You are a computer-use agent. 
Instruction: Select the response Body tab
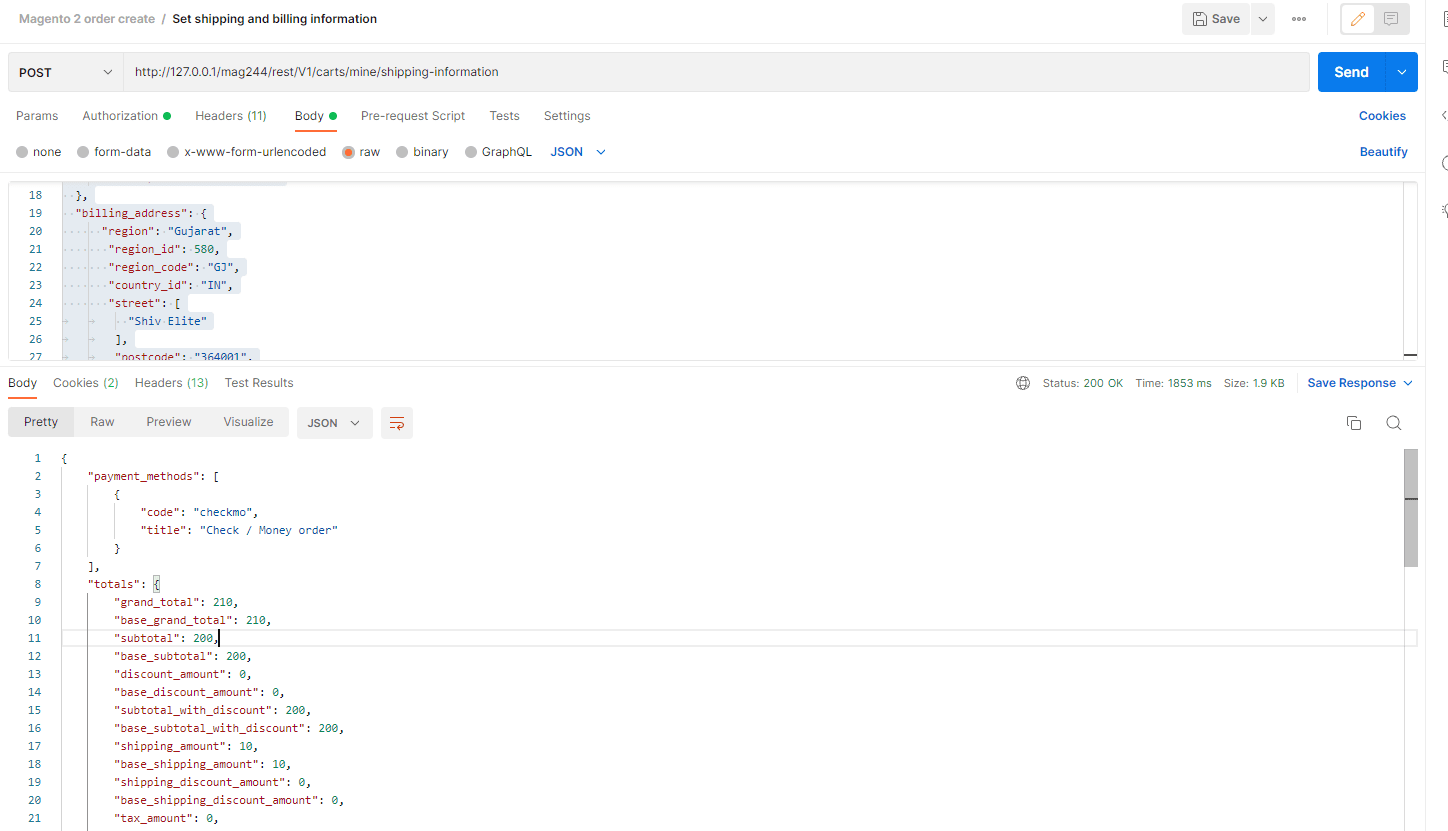pyautogui.click(x=22, y=383)
